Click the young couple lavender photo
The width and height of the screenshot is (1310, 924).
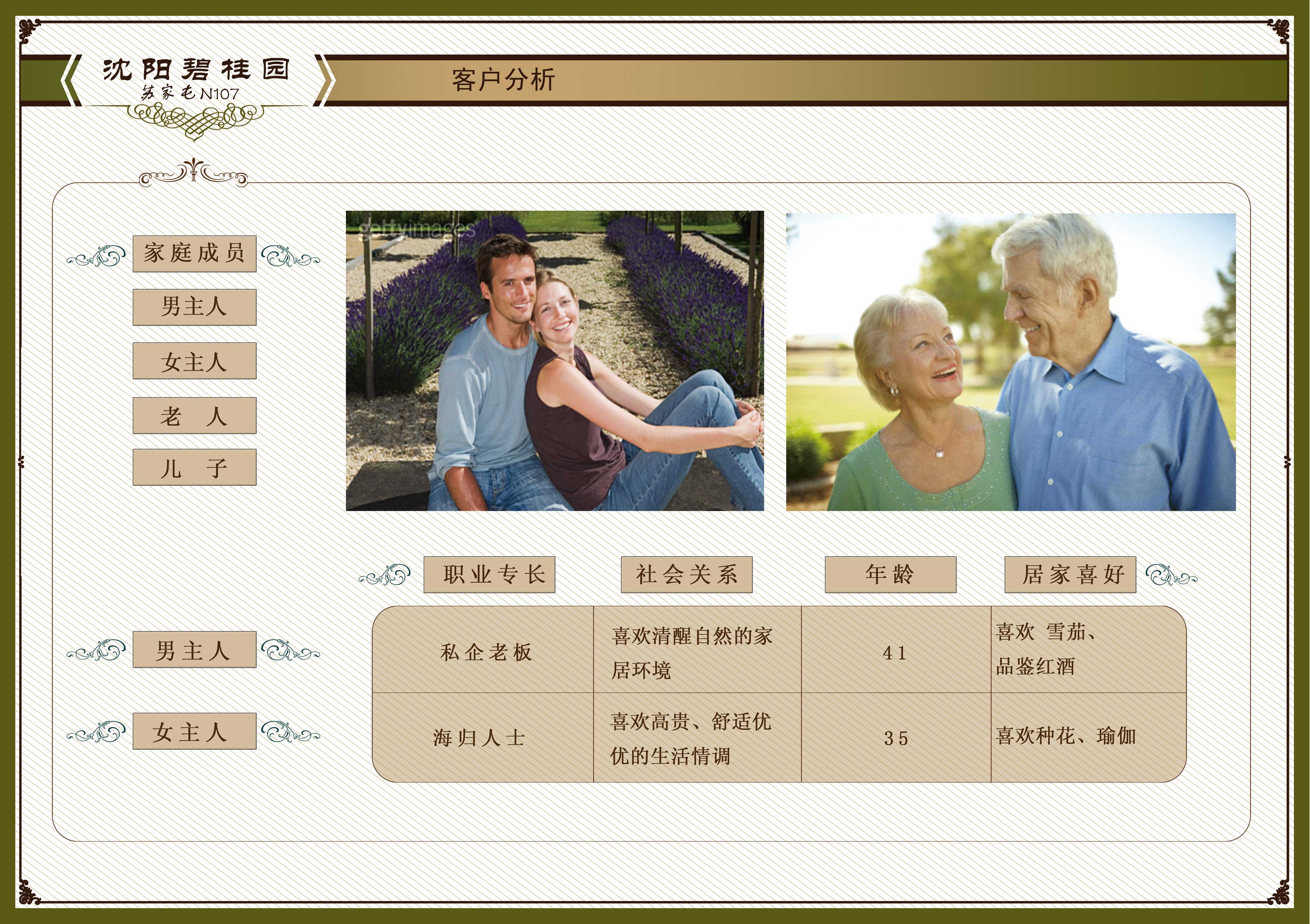point(555,360)
